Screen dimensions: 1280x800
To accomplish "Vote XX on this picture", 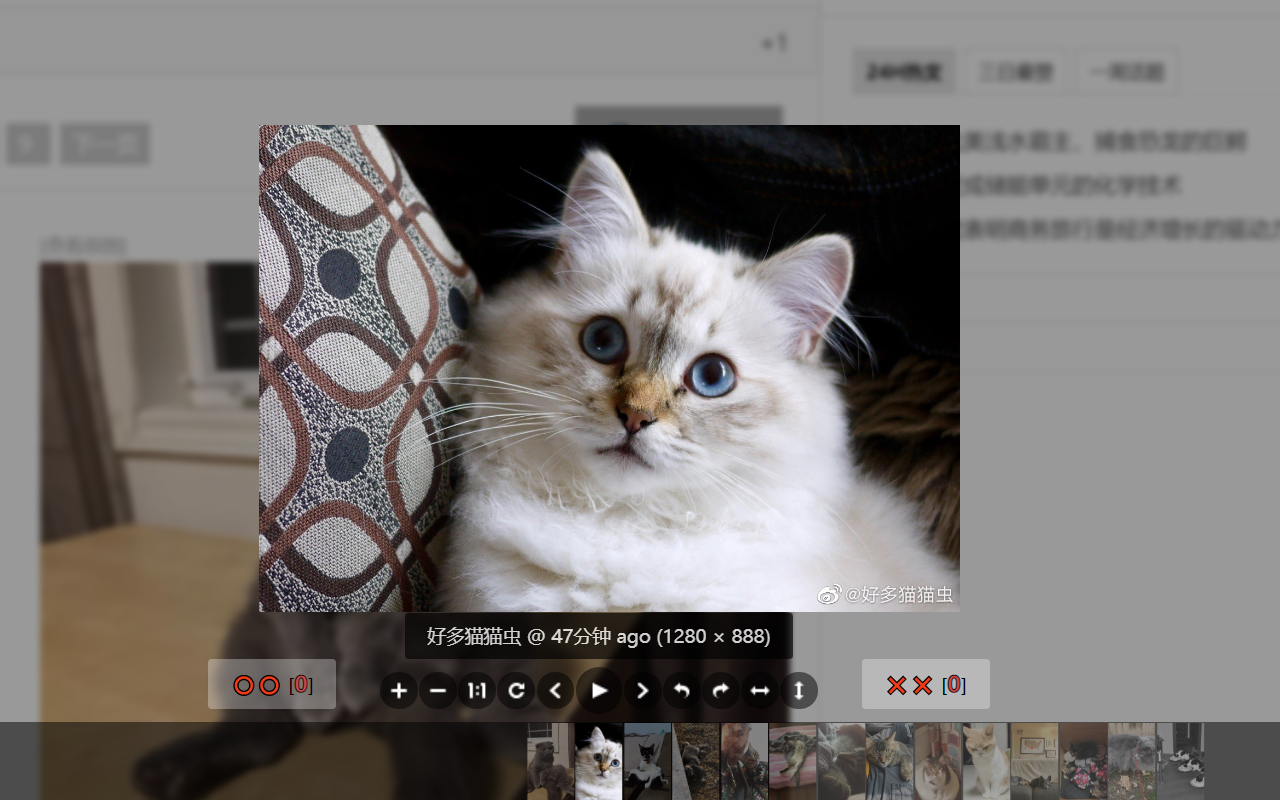I will (926, 685).
